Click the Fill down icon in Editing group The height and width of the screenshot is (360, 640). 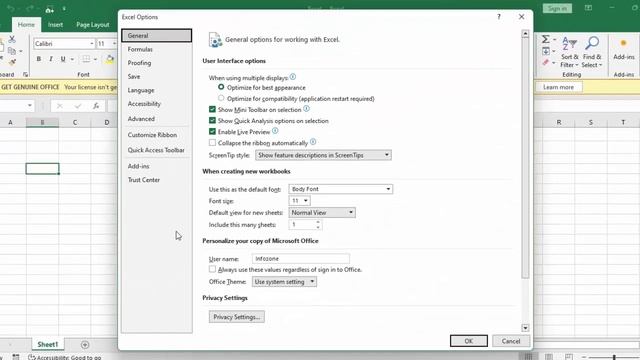click(x=546, y=51)
